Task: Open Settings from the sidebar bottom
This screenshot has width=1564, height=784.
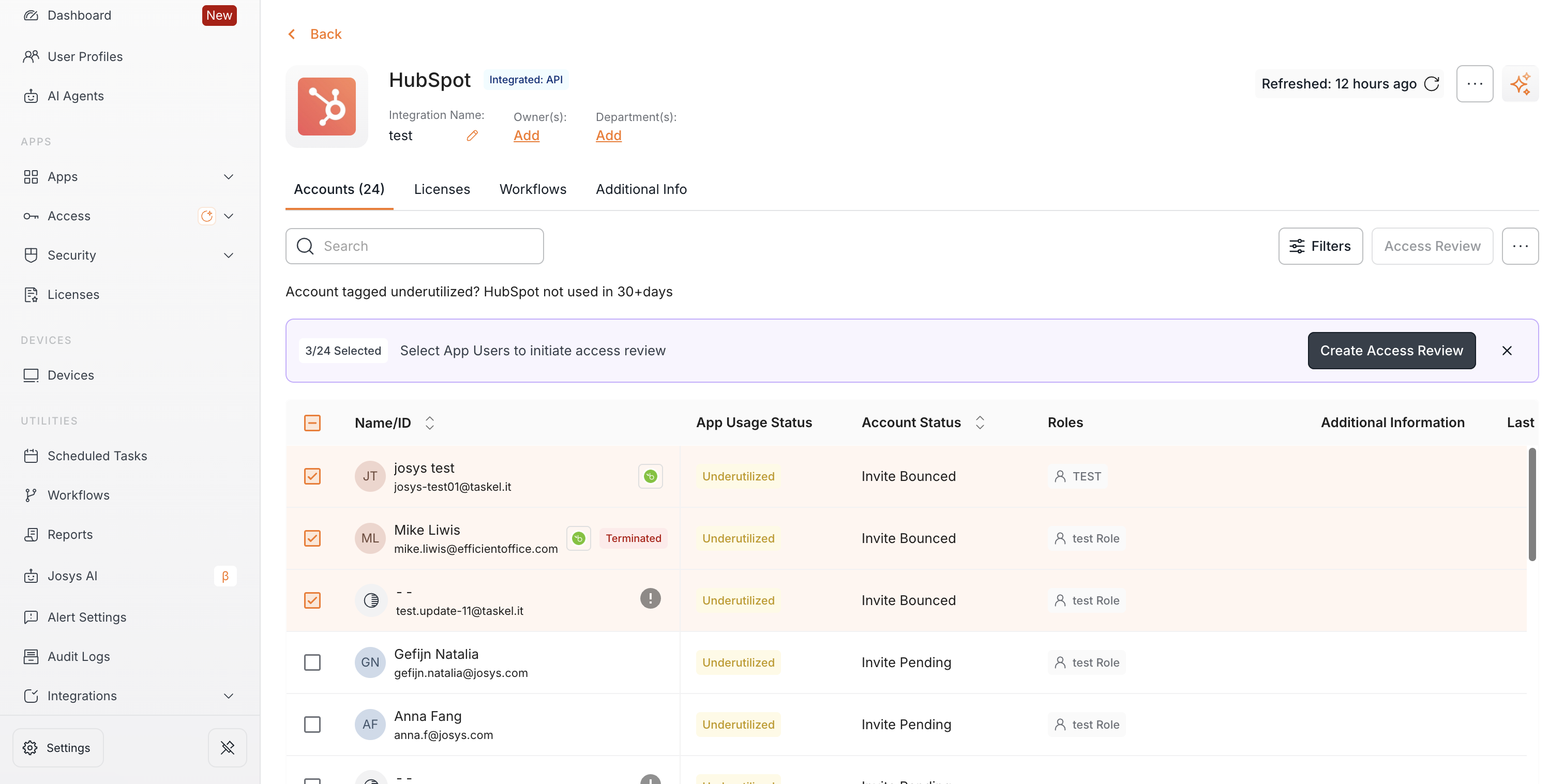Action: pyautogui.click(x=58, y=748)
